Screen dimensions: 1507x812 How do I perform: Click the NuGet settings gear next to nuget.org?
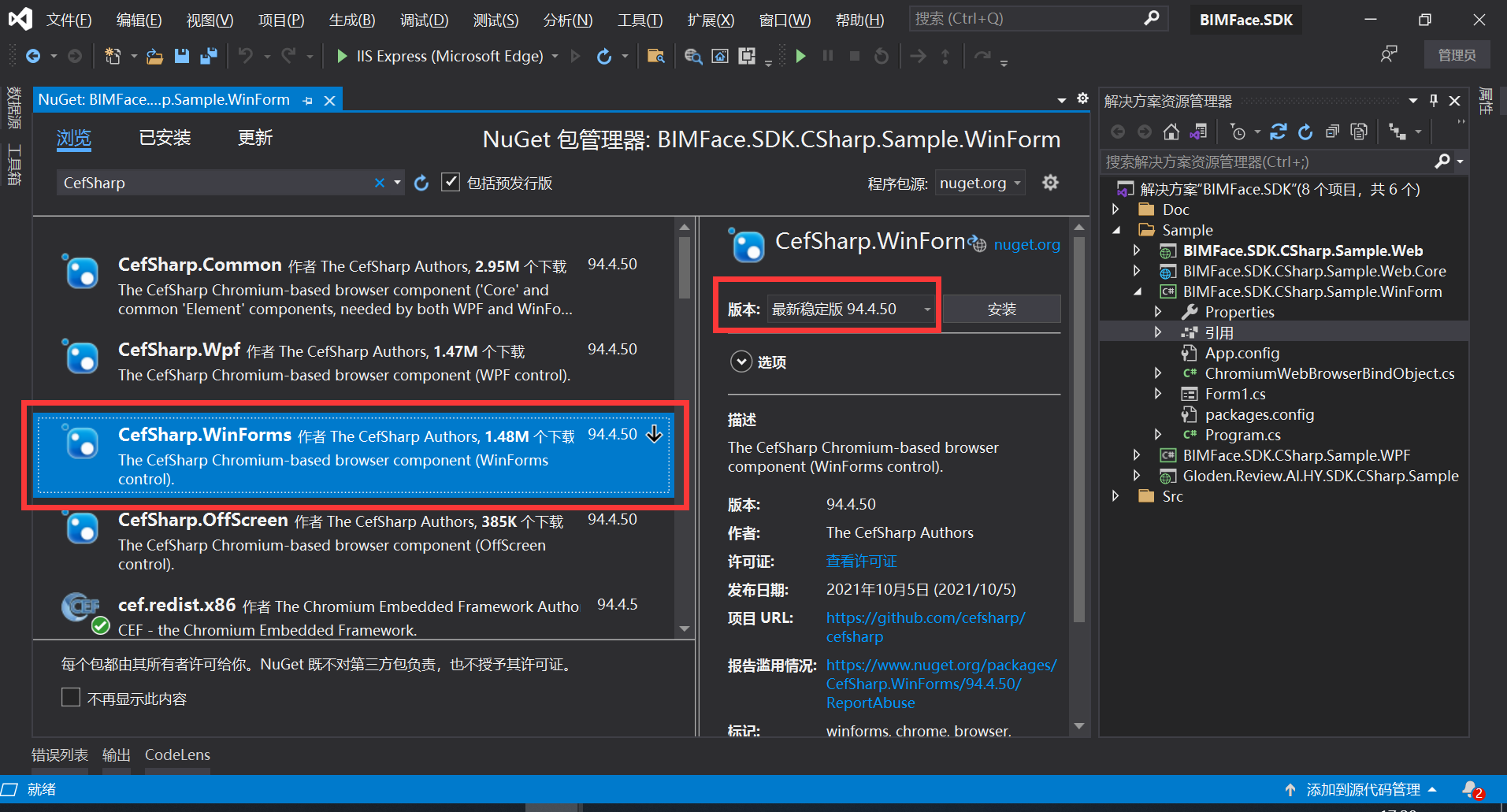click(1050, 183)
